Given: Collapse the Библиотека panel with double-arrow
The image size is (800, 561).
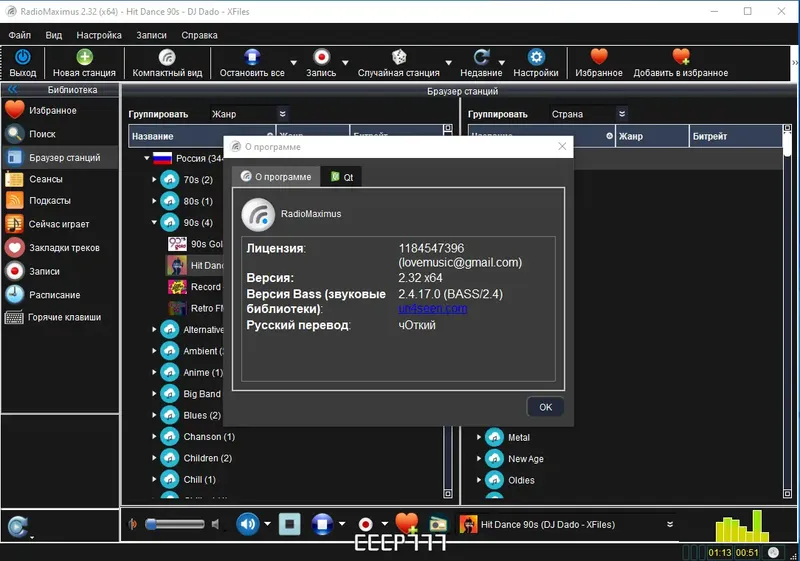Looking at the screenshot, I should (12, 89).
